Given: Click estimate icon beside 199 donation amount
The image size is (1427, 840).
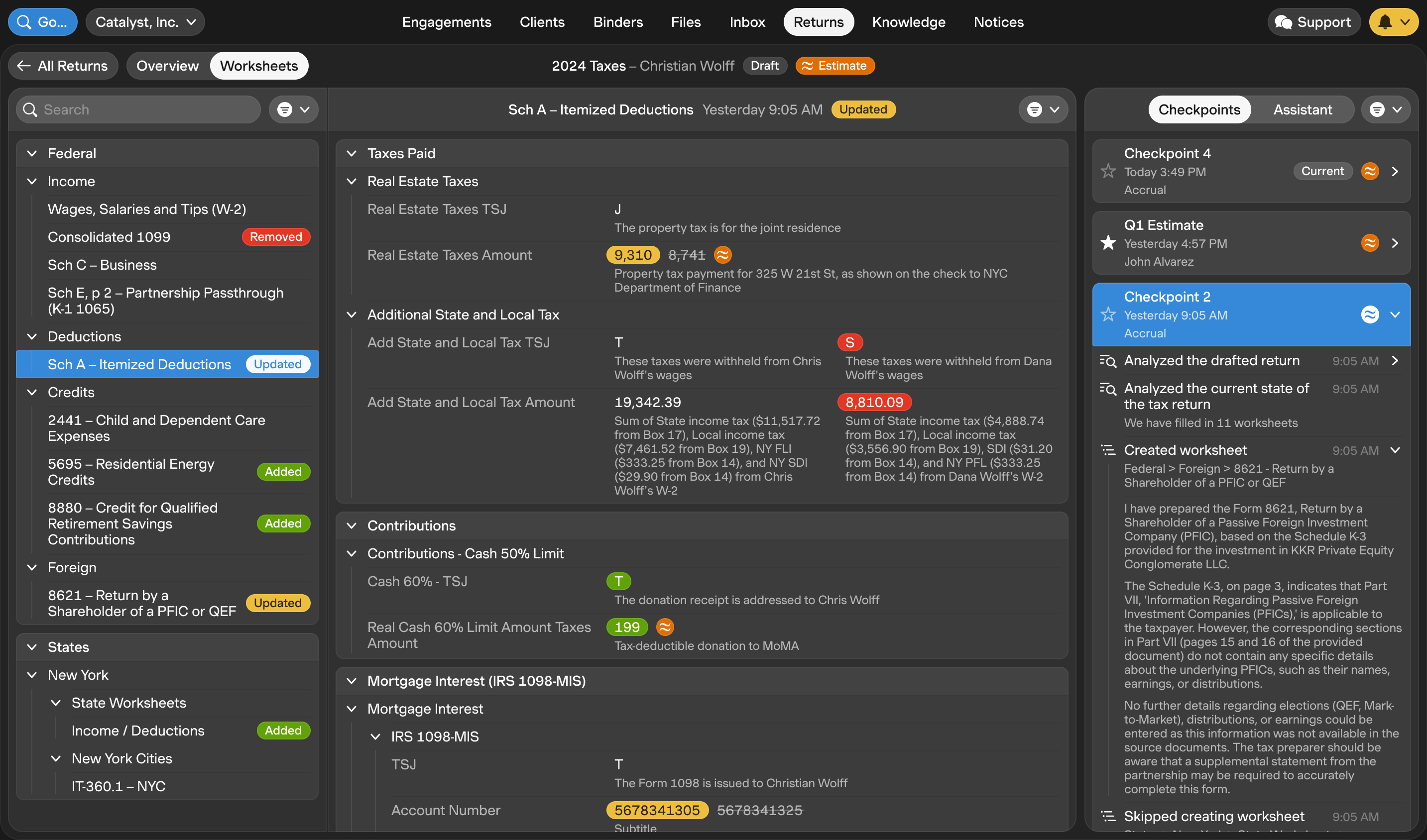Looking at the screenshot, I should [x=665, y=627].
